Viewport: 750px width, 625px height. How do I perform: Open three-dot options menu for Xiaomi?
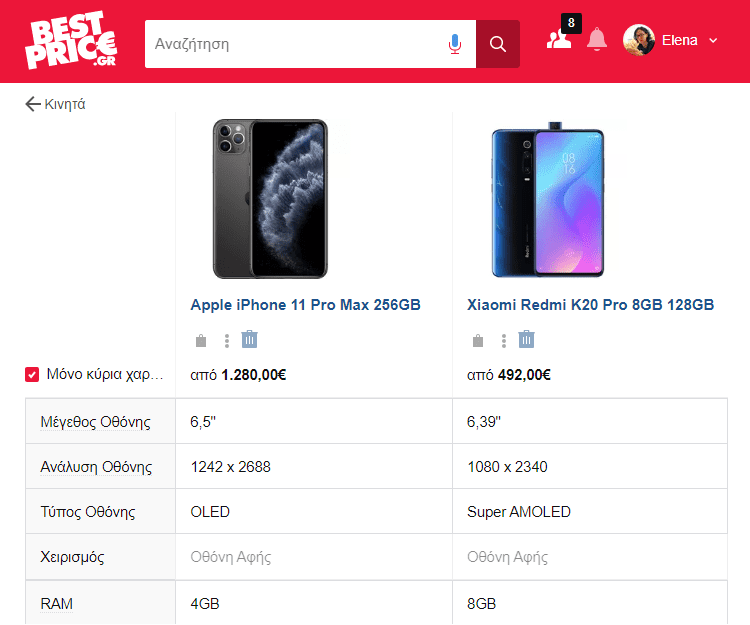click(504, 340)
